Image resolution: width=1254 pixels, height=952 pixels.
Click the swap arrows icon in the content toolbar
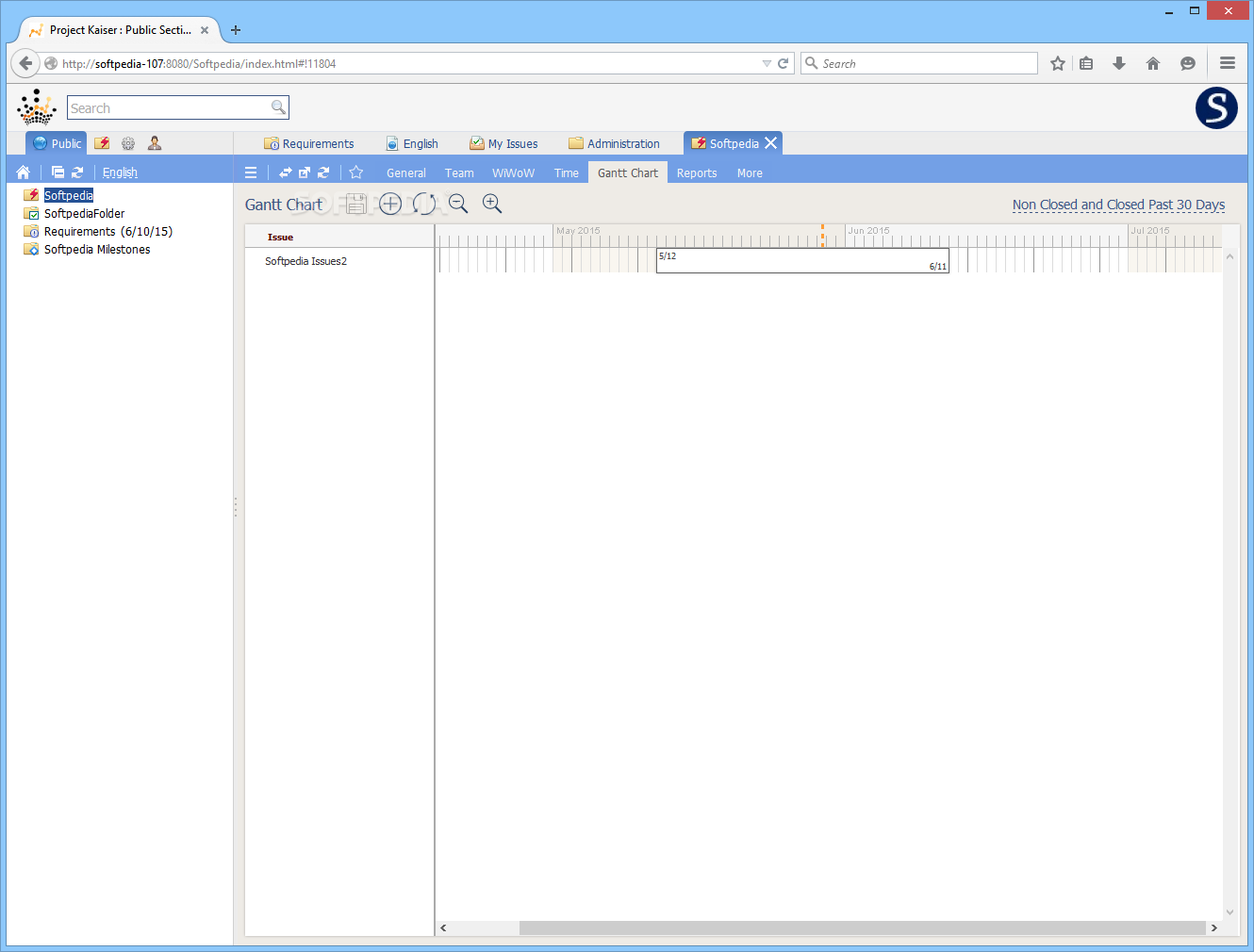coord(286,172)
